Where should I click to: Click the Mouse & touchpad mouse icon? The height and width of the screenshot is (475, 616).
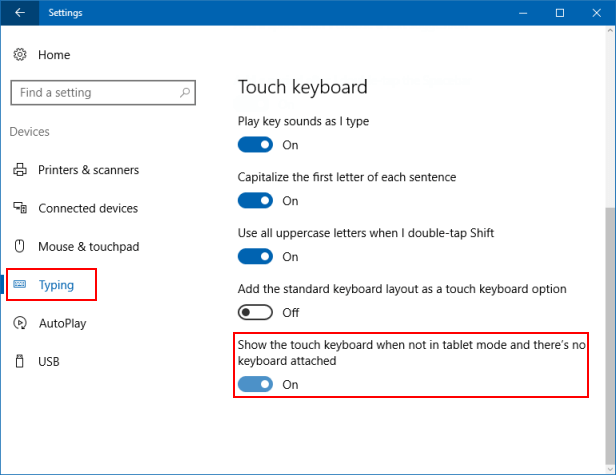pyautogui.click(x=19, y=246)
